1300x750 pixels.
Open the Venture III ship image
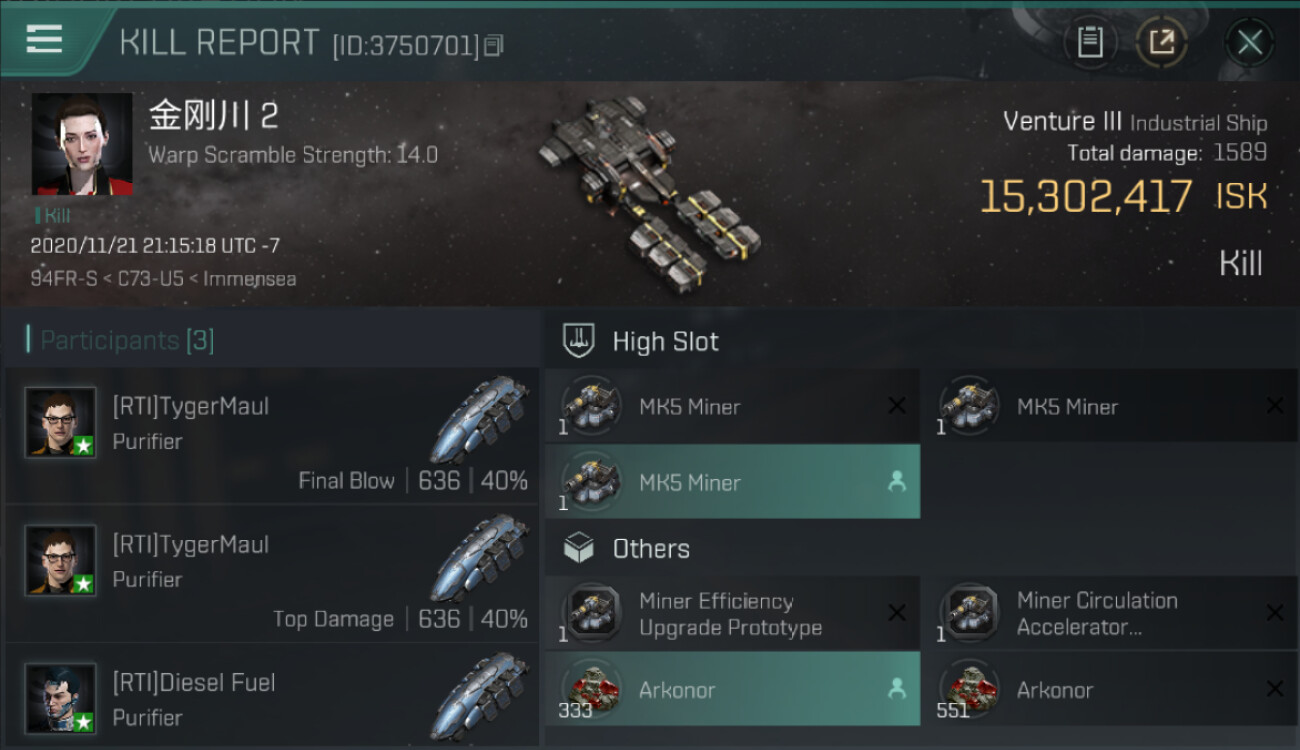click(x=650, y=190)
